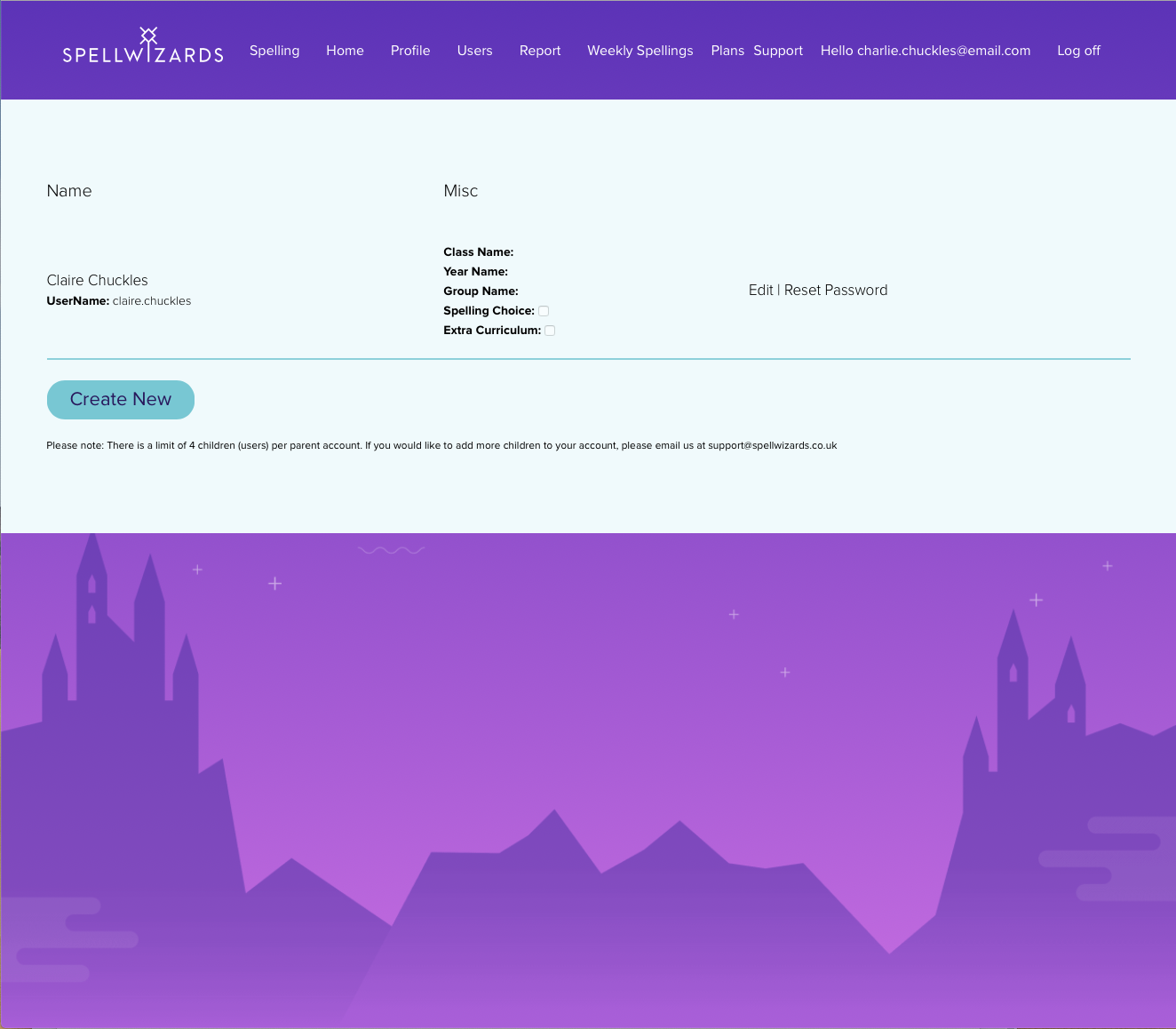The width and height of the screenshot is (1176, 1029).
Task: Select Users in the navigation bar
Action: click(x=474, y=51)
